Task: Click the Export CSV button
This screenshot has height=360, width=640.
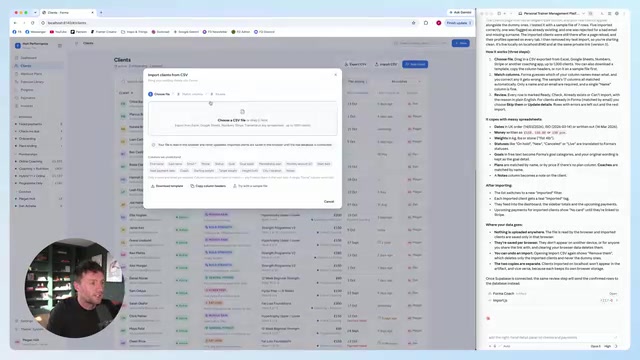Action: (355, 64)
